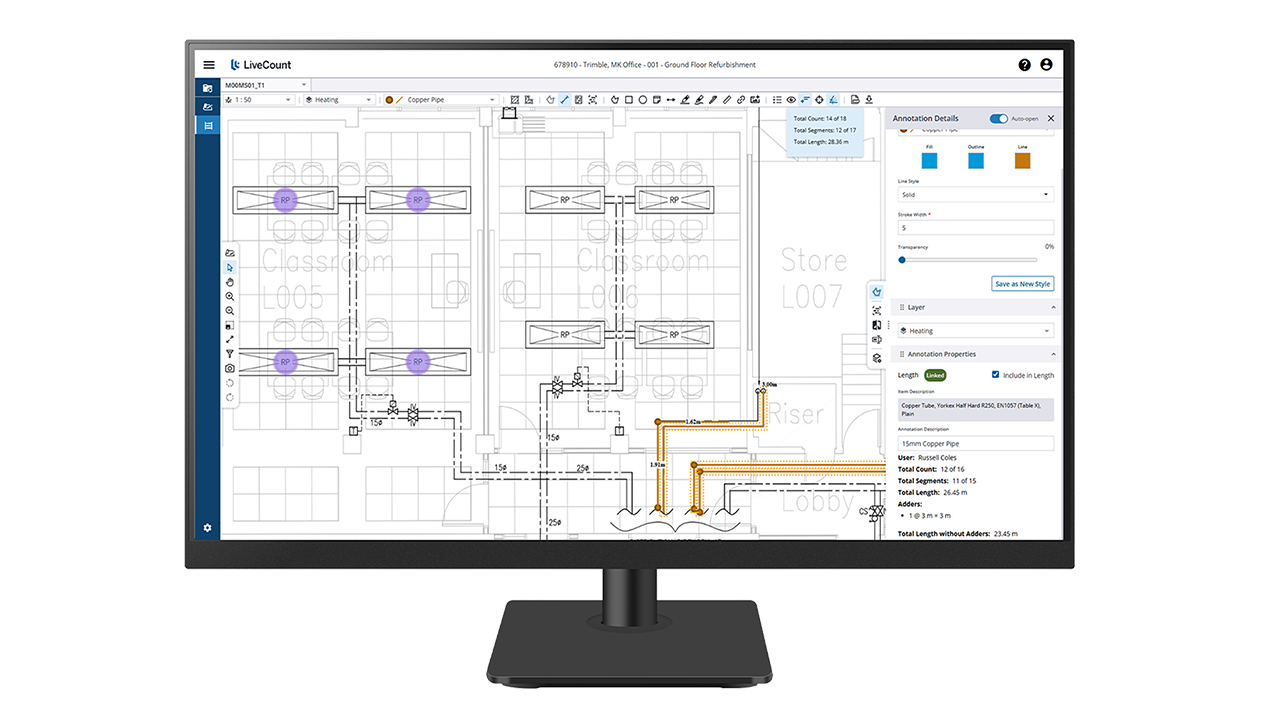Click the export document icon in toolbar

point(855,100)
